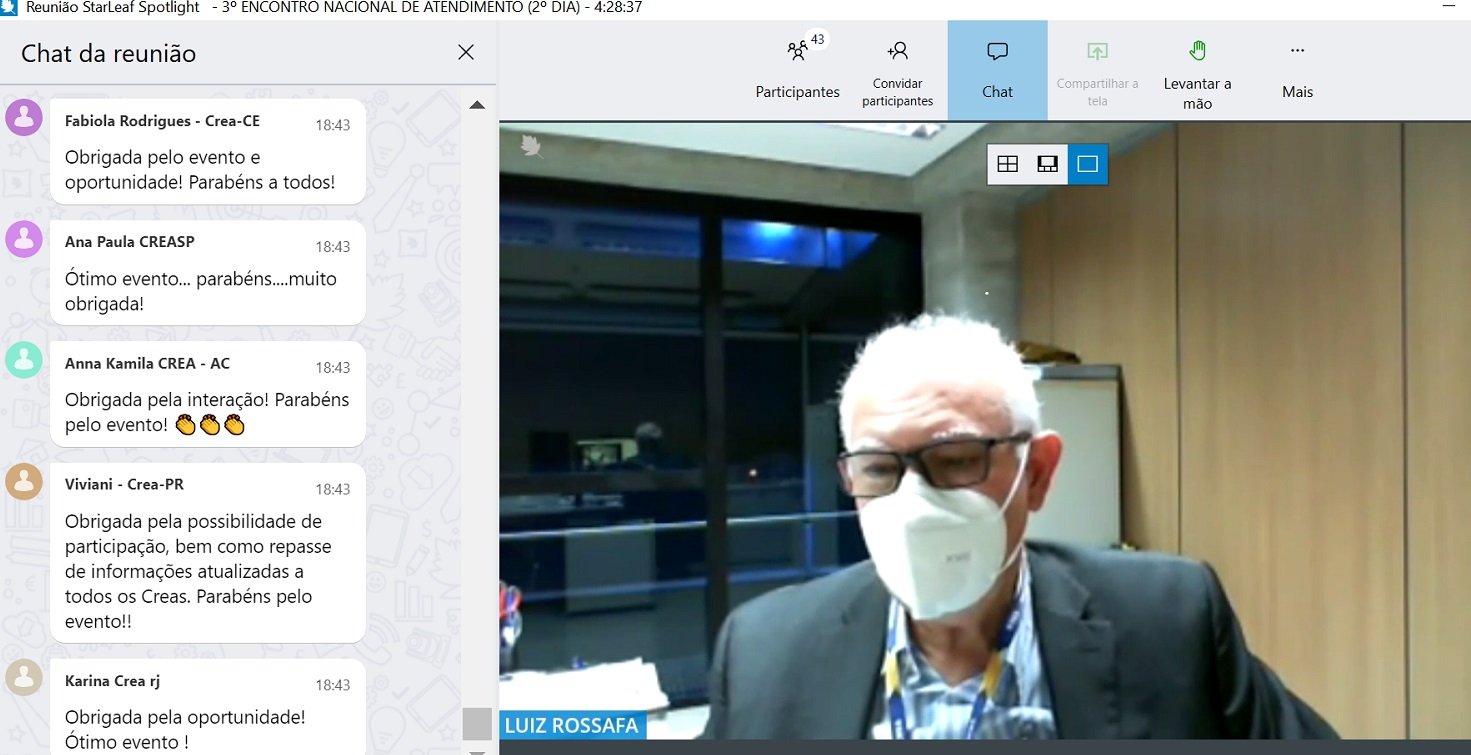Select the filmstrip view layout

1047,164
